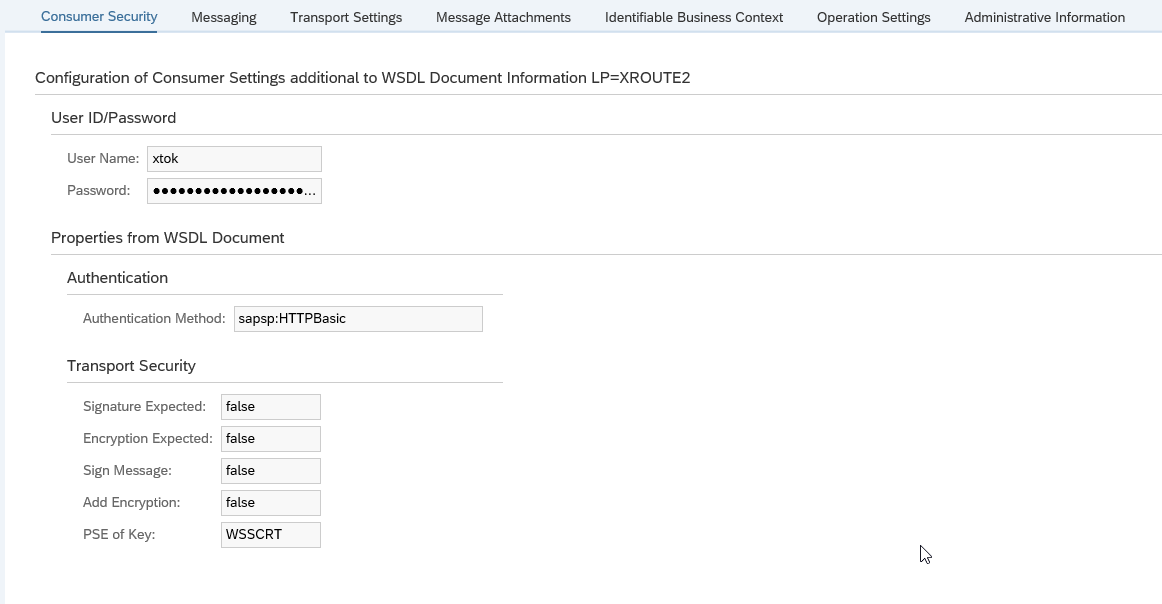The image size is (1162, 604).
Task: Click the Transport Security subsection heading
Action: [x=131, y=366]
